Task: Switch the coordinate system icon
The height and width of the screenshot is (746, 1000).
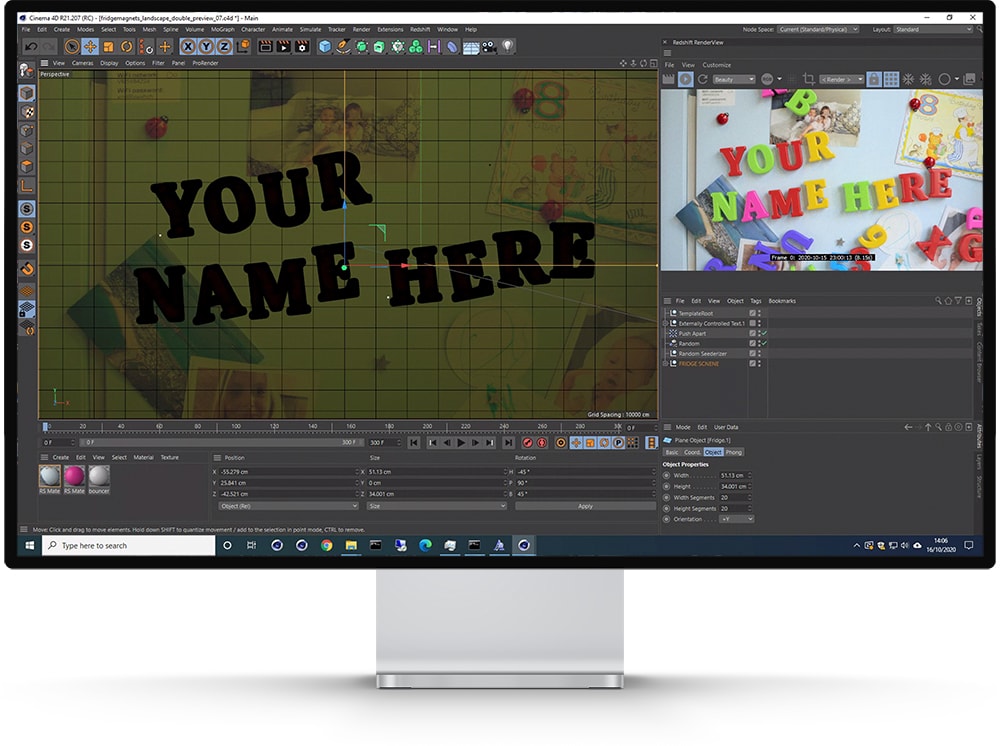Action: [243, 47]
